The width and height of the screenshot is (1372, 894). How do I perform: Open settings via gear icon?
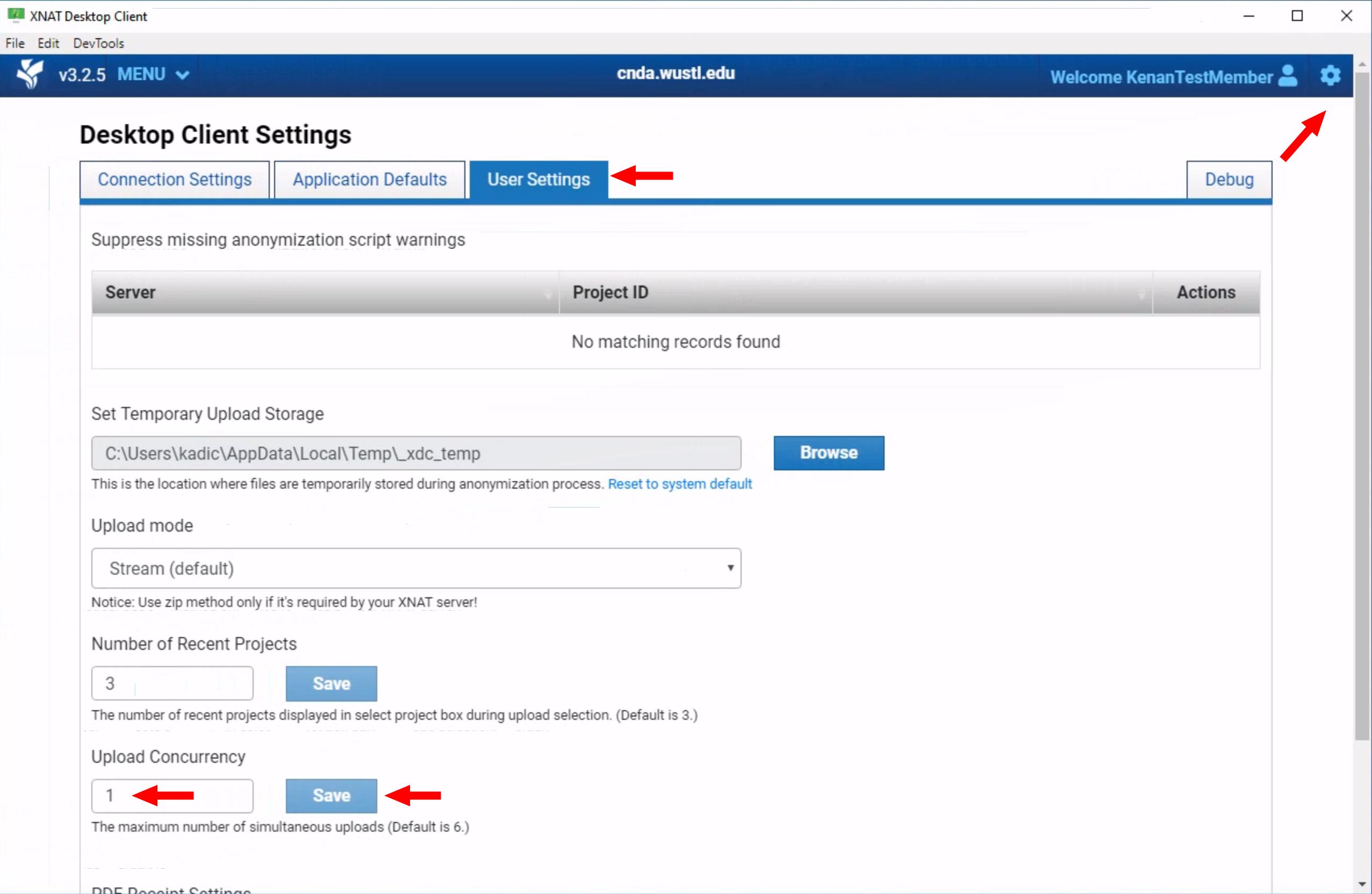[x=1330, y=76]
